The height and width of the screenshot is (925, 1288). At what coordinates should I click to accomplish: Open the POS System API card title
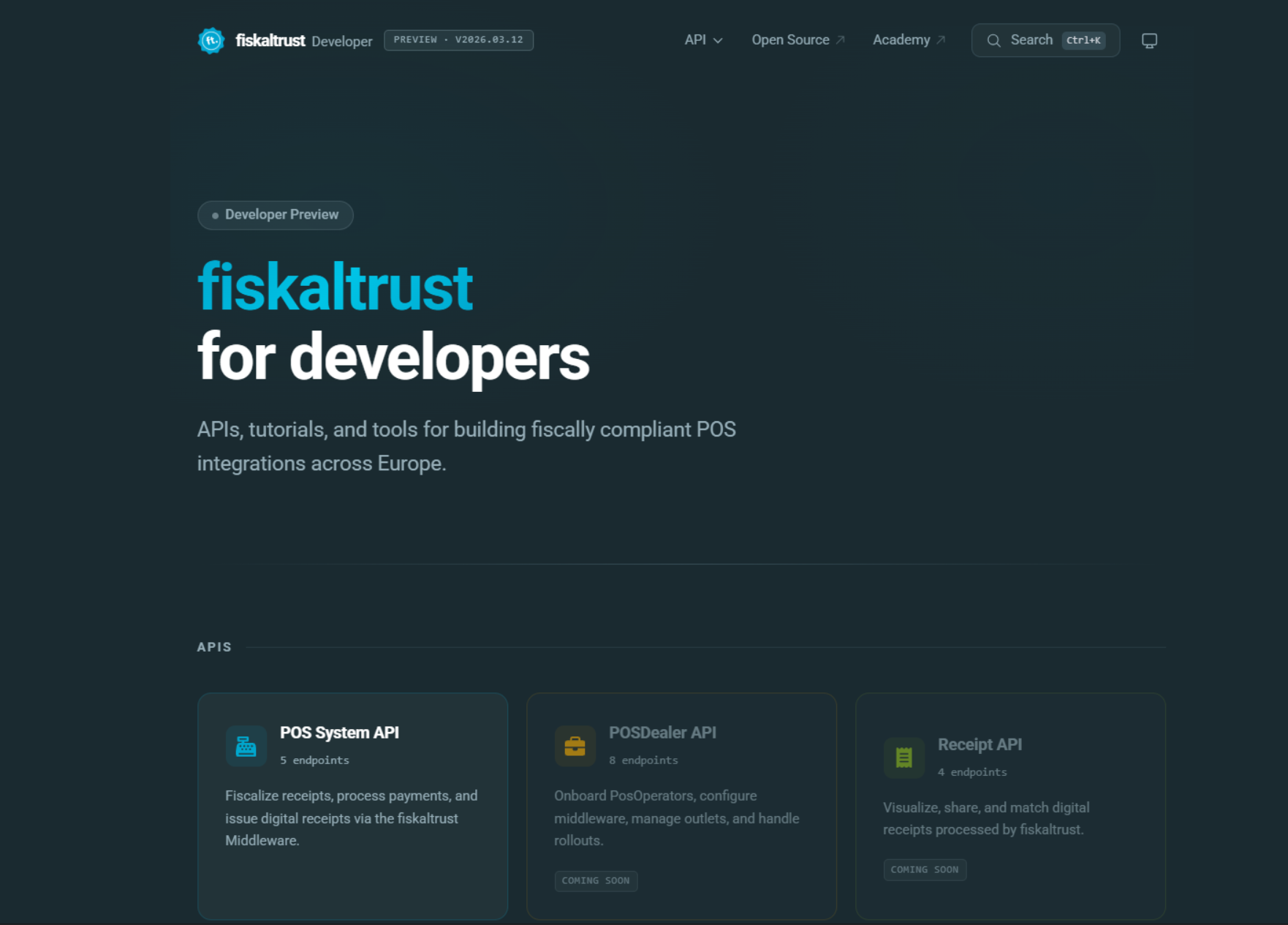coord(339,733)
